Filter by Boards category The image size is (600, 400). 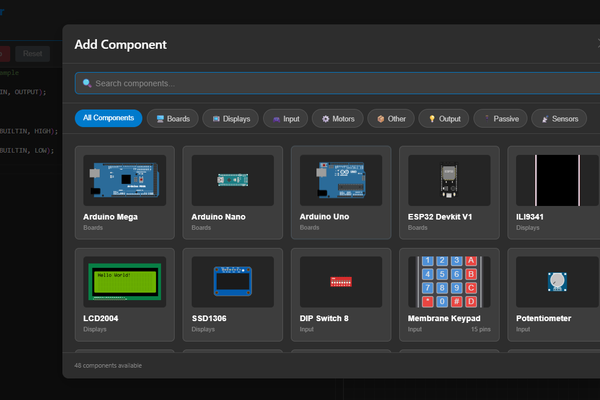173,119
